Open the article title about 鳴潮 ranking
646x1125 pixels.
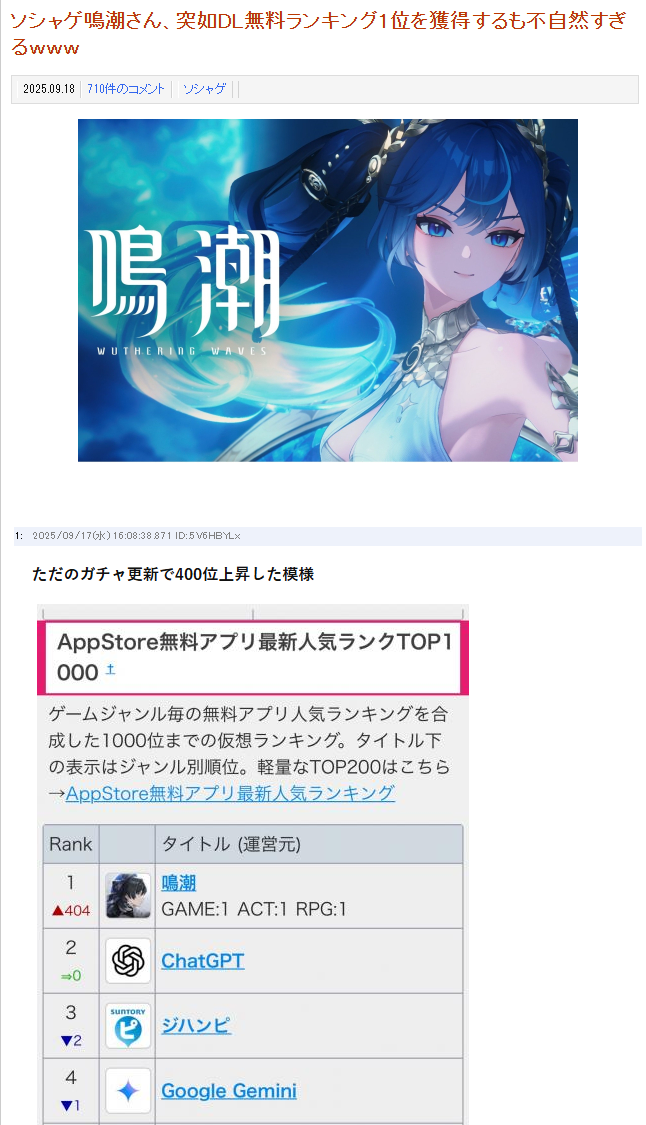click(x=317, y=34)
